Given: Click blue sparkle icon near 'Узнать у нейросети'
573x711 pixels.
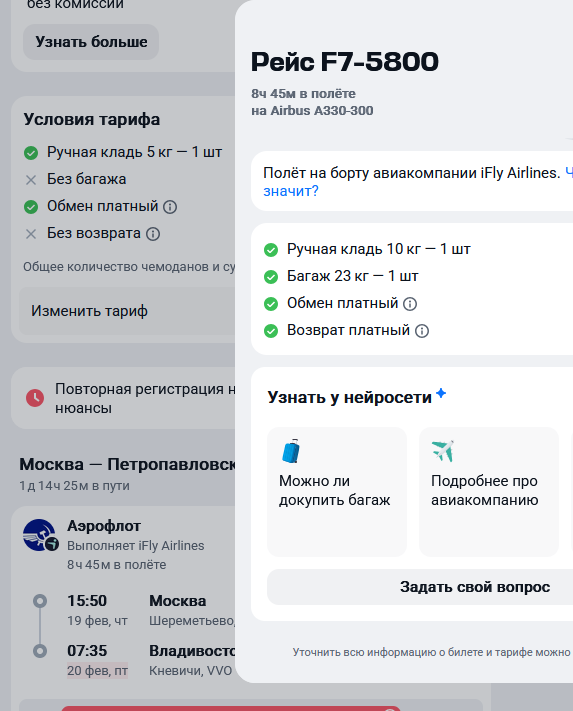Looking at the screenshot, I should tap(441, 393).
